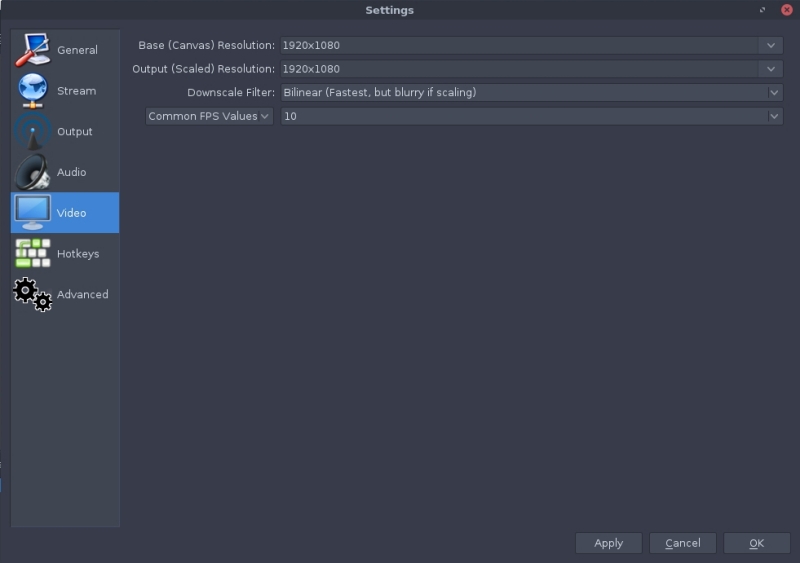Screen dimensions: 800x563
Task: Open the Downscale Filter dropdown
Action: point(530,93)
